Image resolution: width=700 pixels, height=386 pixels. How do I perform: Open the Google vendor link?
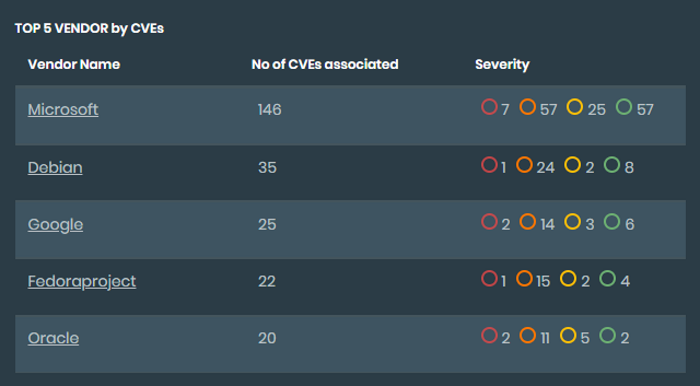pyautogui.click(x=55, y=224)
